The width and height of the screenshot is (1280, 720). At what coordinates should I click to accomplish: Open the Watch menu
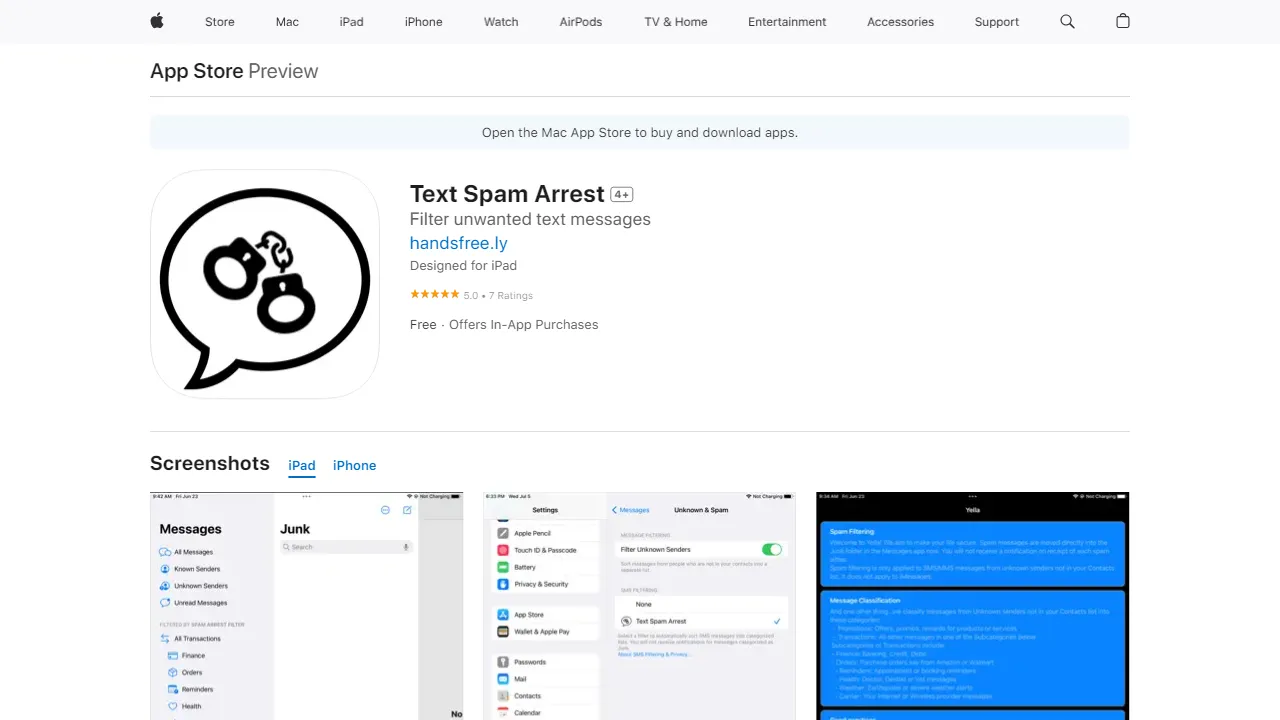pyautogui.click(x=501, y=22)
